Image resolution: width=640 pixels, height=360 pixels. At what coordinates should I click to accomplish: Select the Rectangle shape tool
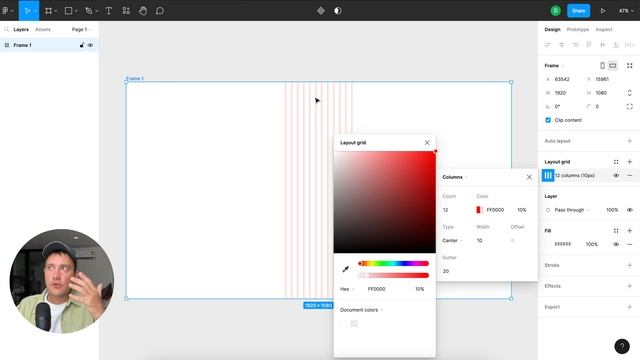tap(69, 11)
